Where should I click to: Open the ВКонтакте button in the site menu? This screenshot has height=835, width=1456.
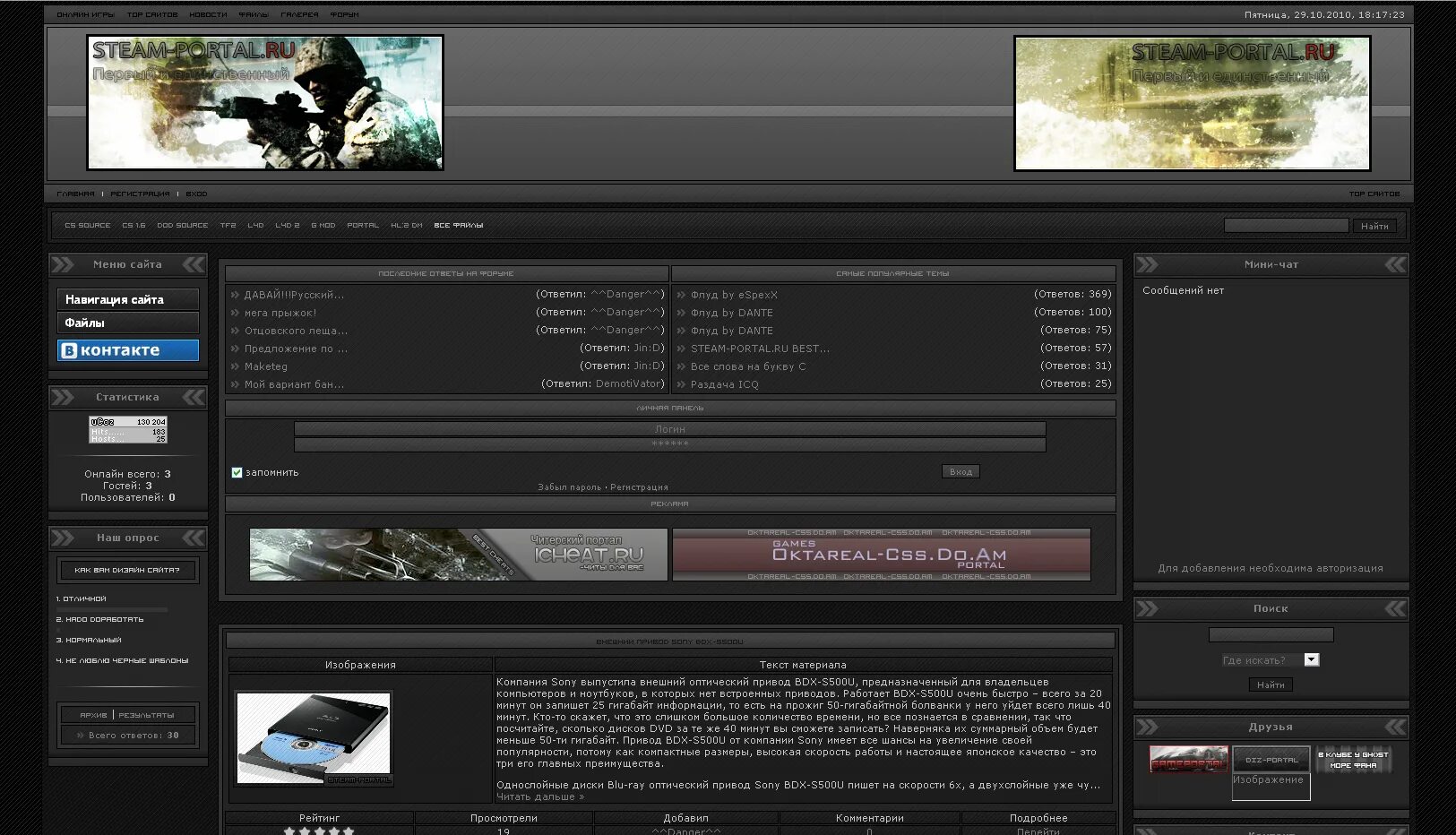[128, 350]
